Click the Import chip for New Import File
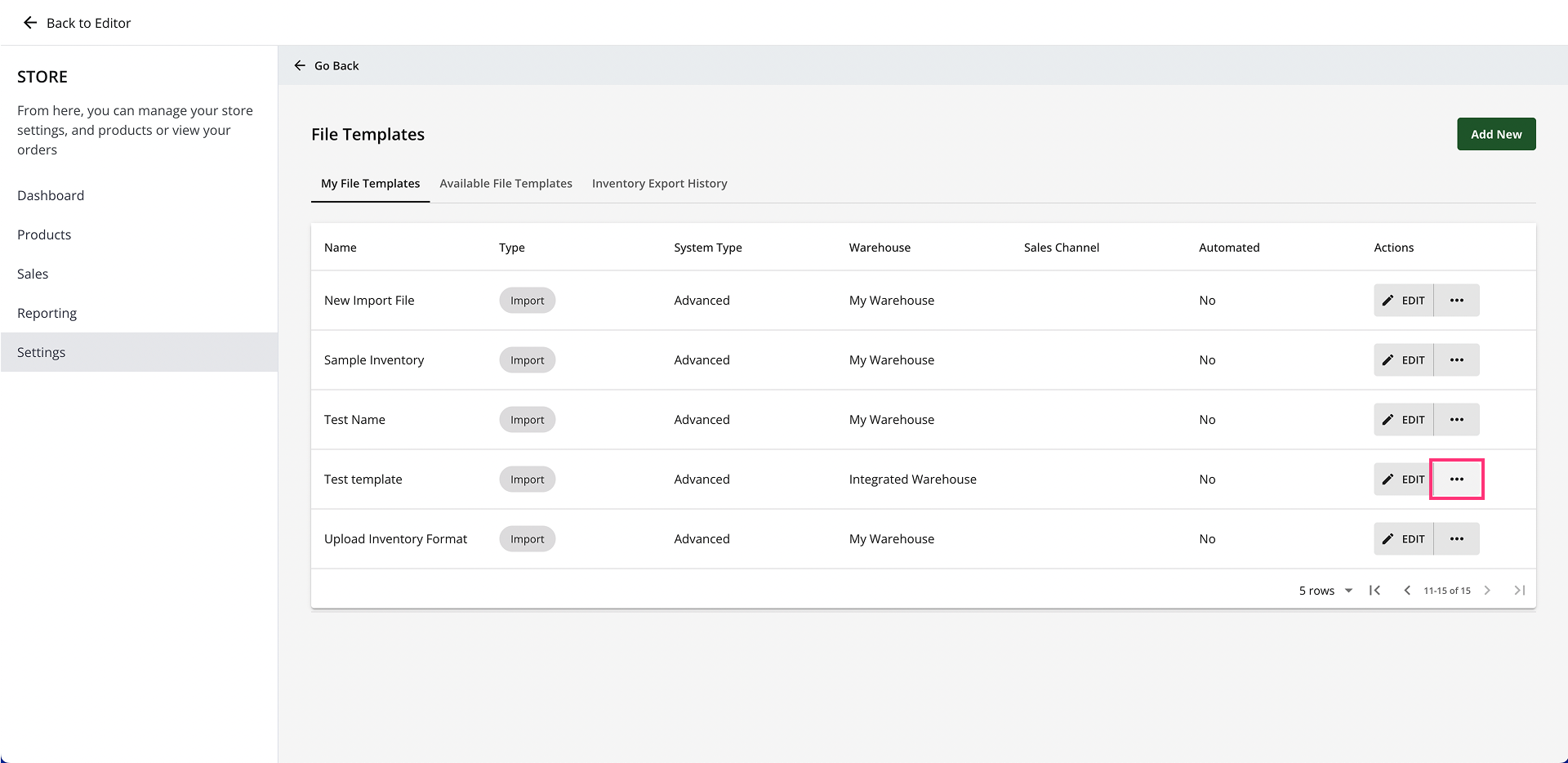The image size is (1568, 763). pyautogui.click(x=528, y=301)
